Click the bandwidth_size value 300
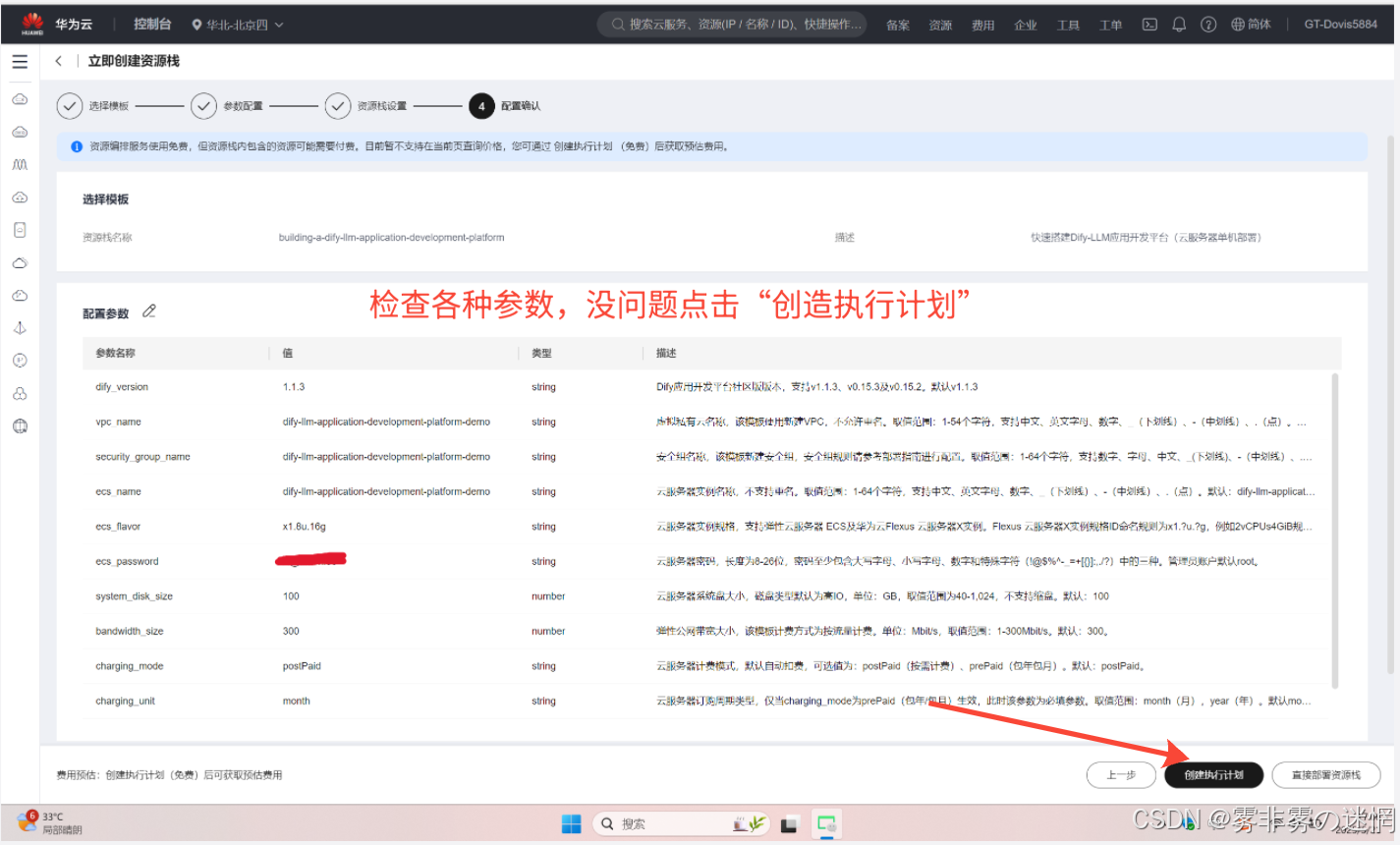The width and height of the screenshot is (1400, 845). pyautogui.click(x=291, y=632)
